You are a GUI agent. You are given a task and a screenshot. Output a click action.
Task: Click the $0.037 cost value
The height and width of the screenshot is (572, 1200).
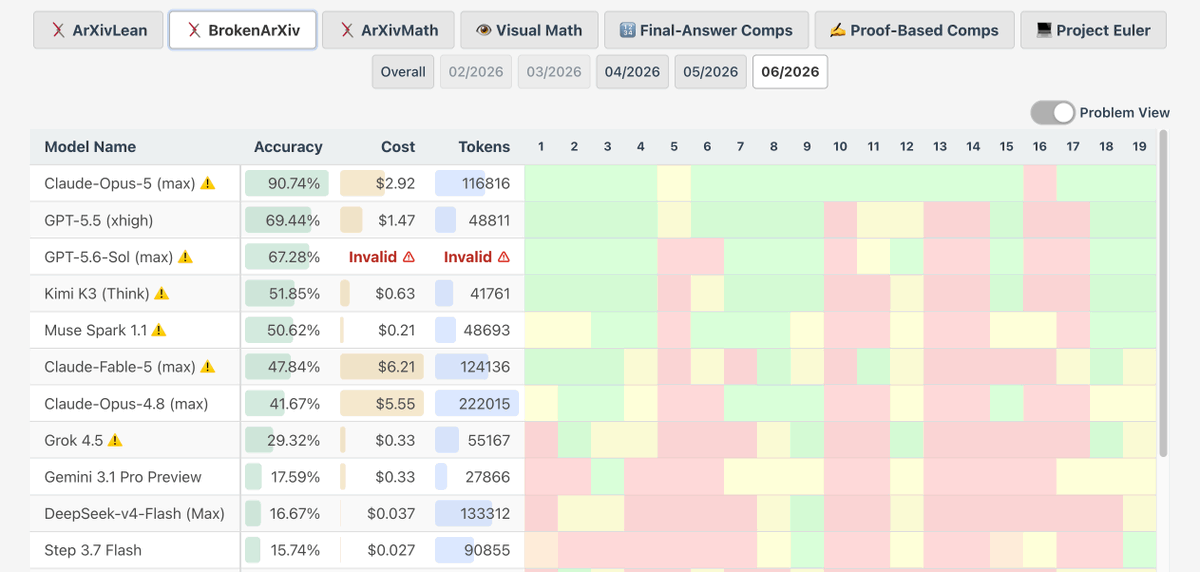coord(391,514)
